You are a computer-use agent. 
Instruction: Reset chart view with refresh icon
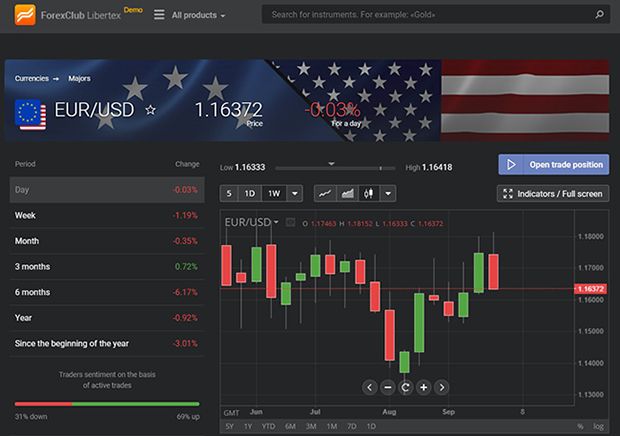tap(406, 387)
